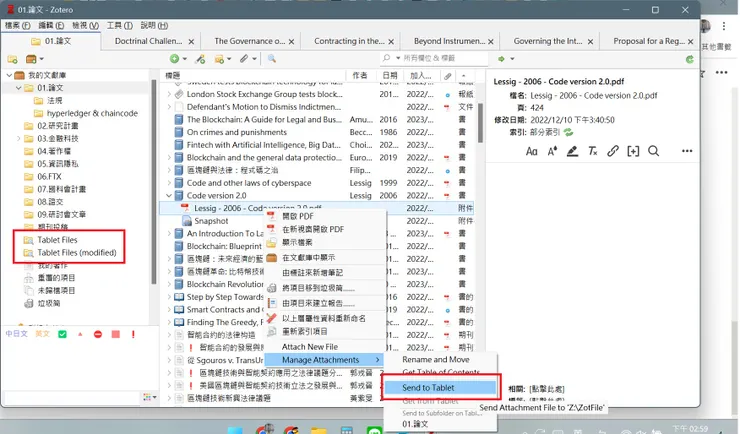Close the The Governance o... tab

[291, 42]
